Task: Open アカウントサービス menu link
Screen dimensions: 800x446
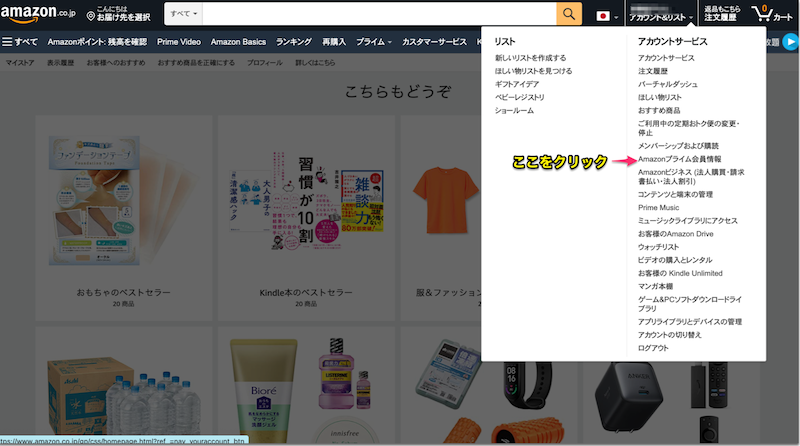Action: [x=666, y=58]
